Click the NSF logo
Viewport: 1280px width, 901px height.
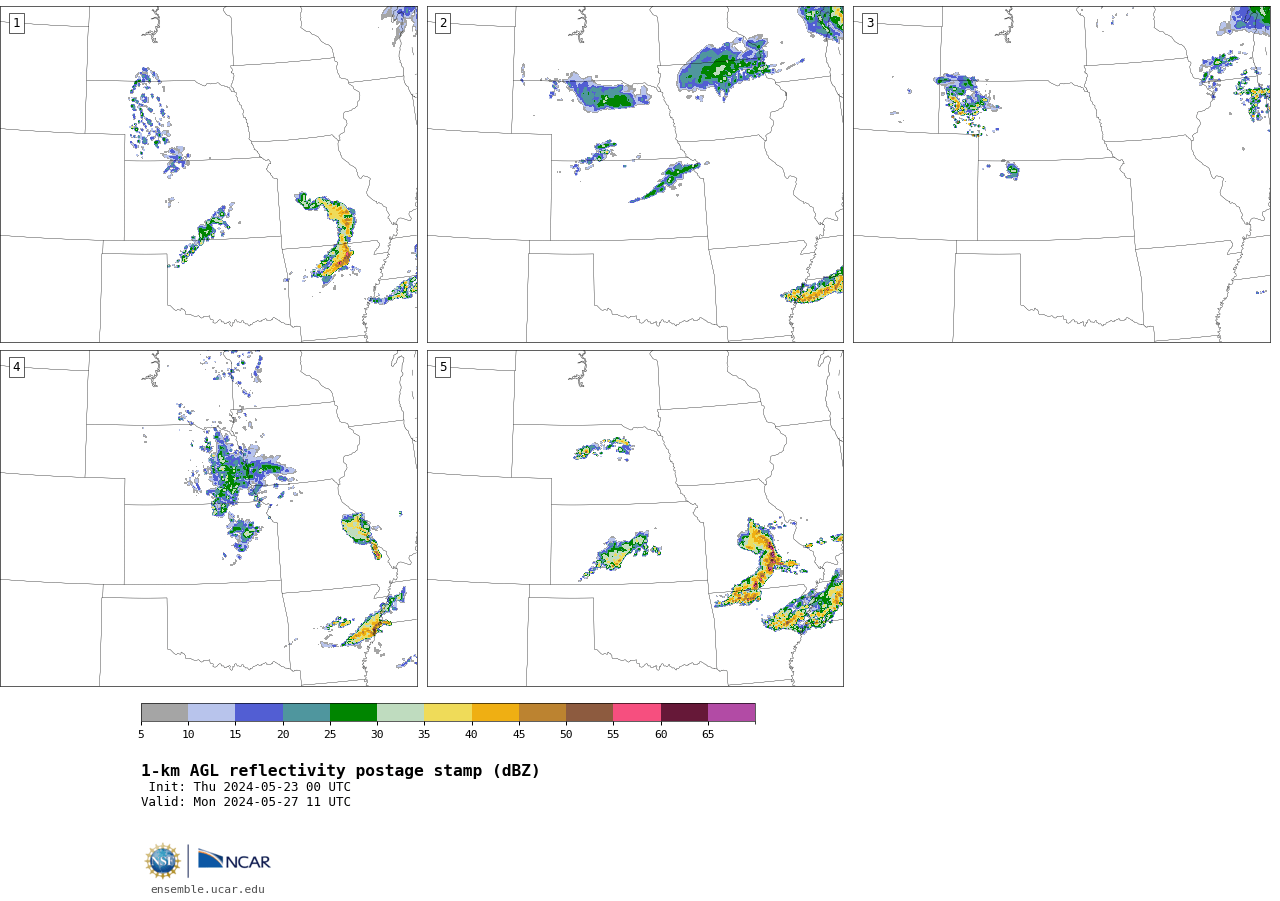pyautogui.click(x=163, y=861)
